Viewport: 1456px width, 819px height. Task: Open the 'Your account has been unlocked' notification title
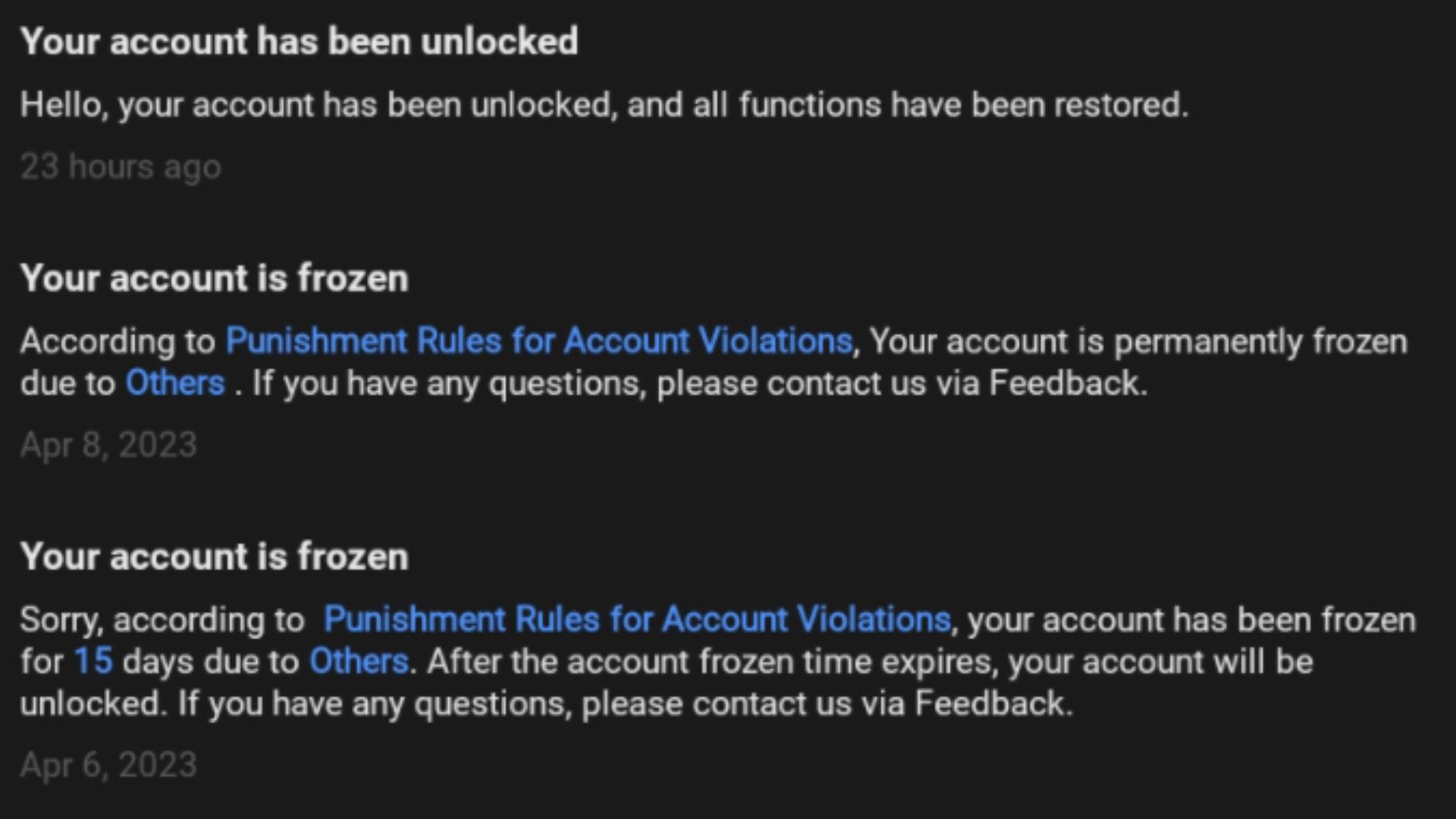(299, 42)
